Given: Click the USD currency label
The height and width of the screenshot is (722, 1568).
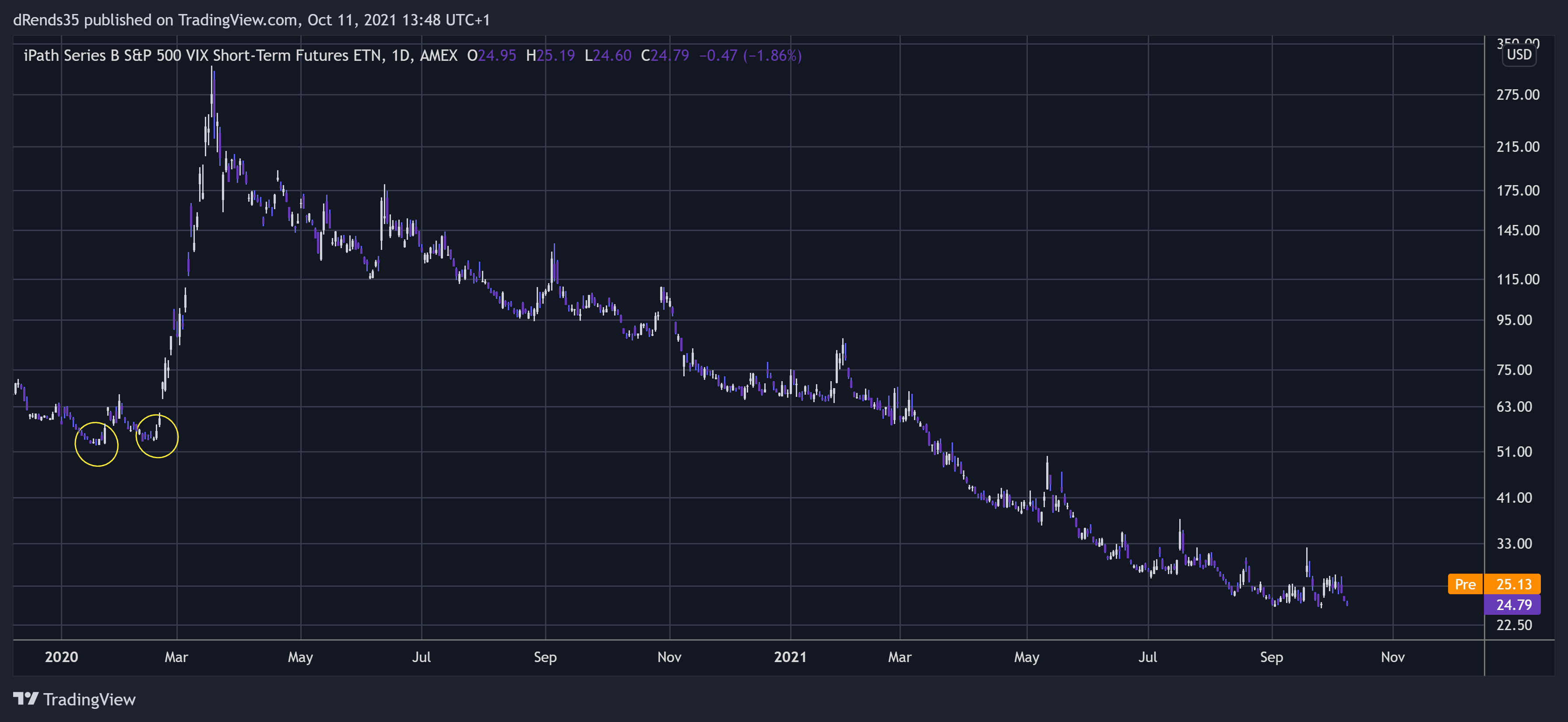Looking at the screenshot, I should click(1519, 55).
